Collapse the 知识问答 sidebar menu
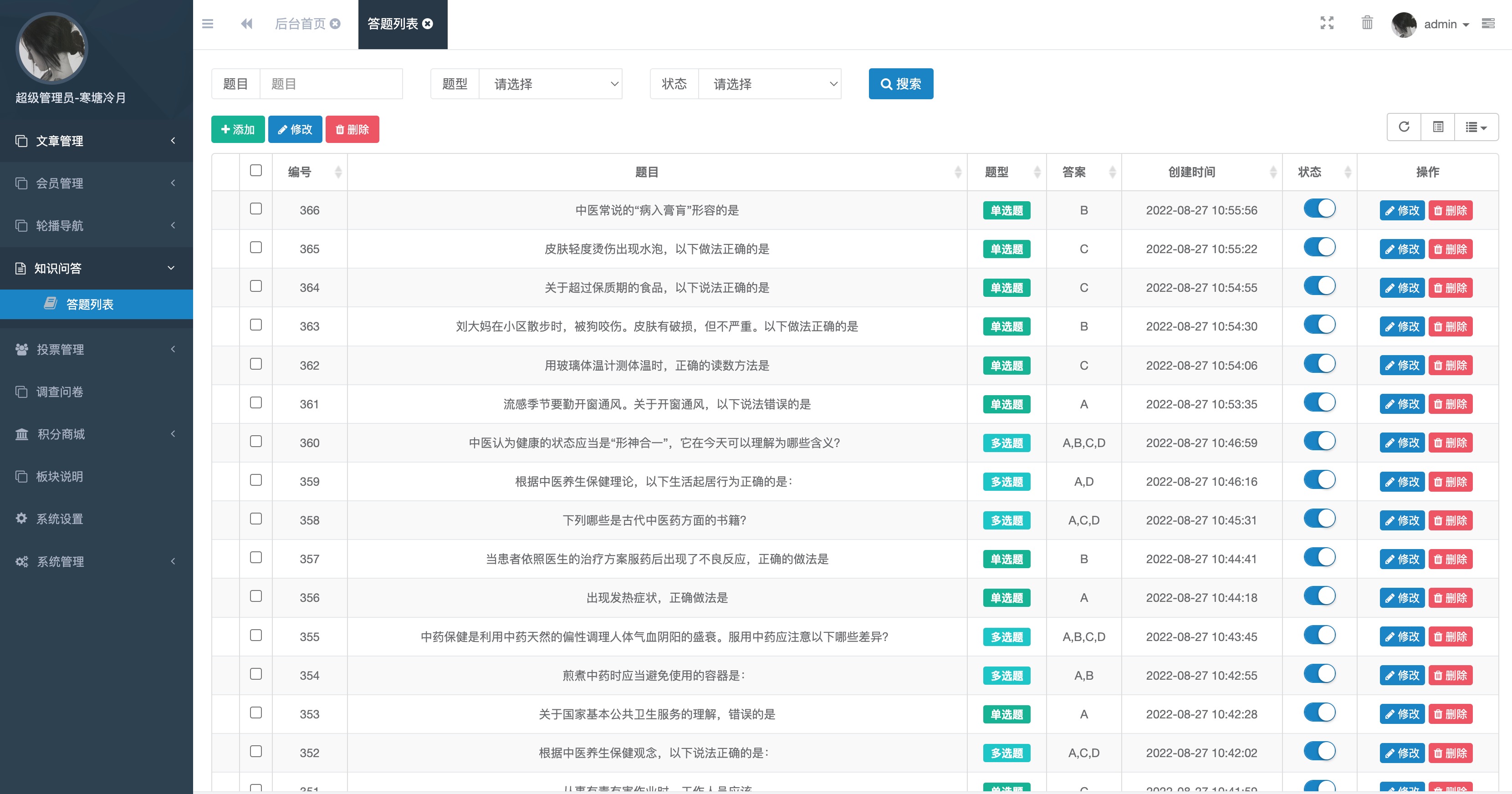1512x794 pixels. tap(96, 268)
